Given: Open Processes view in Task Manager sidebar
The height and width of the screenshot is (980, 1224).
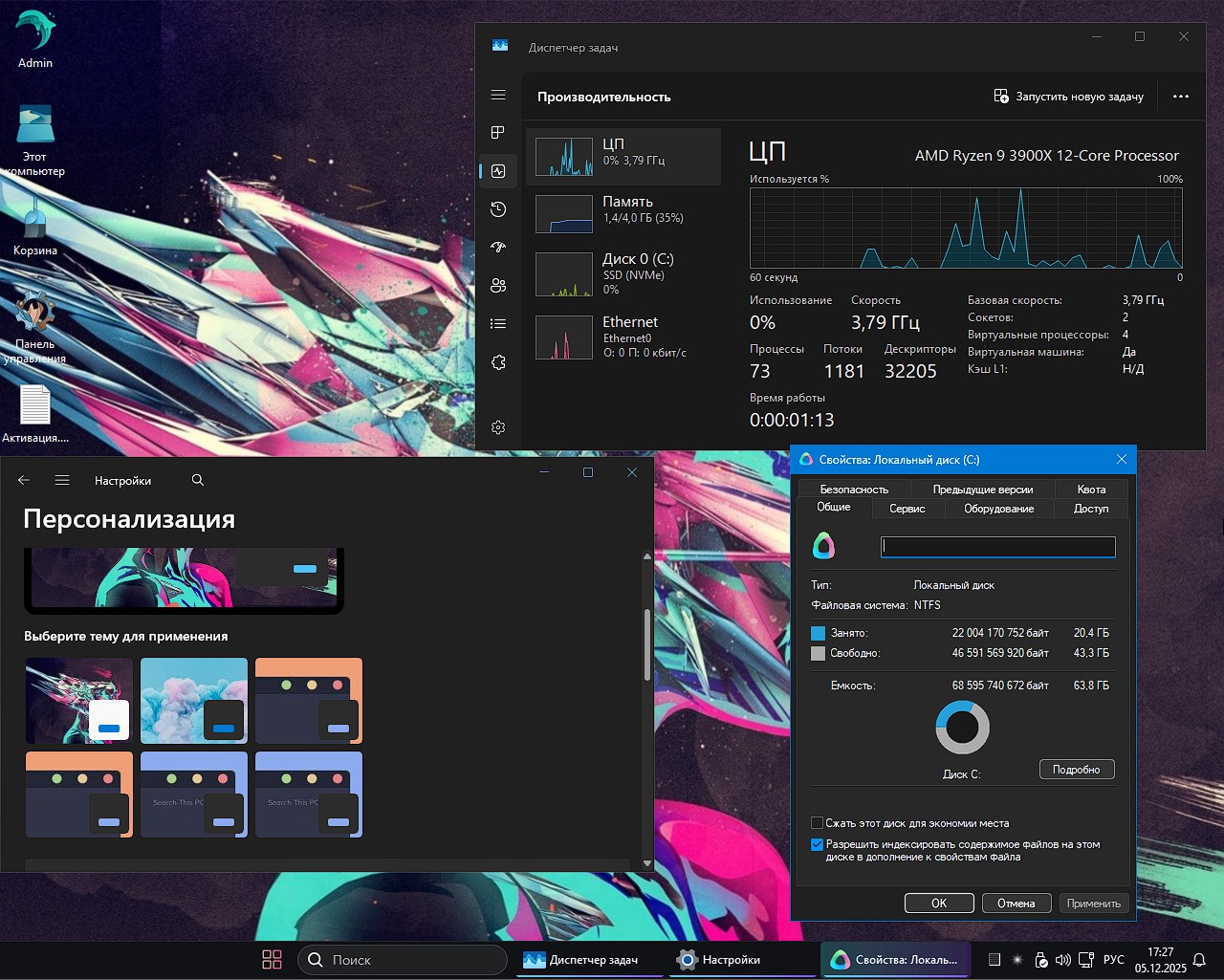Looking at the screenshot, I should [x=497, y=133].
